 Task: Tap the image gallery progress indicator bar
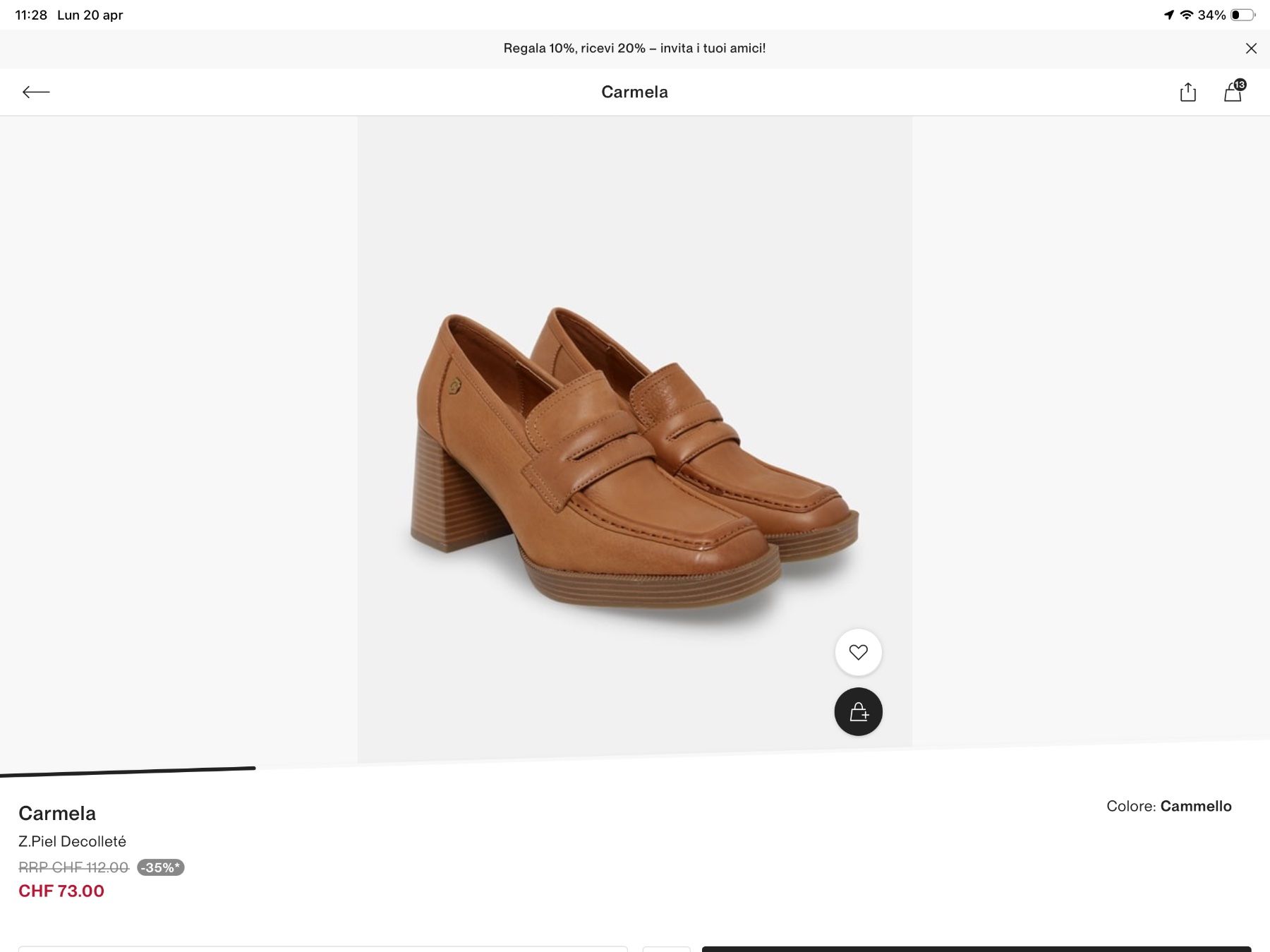point(128,771)
